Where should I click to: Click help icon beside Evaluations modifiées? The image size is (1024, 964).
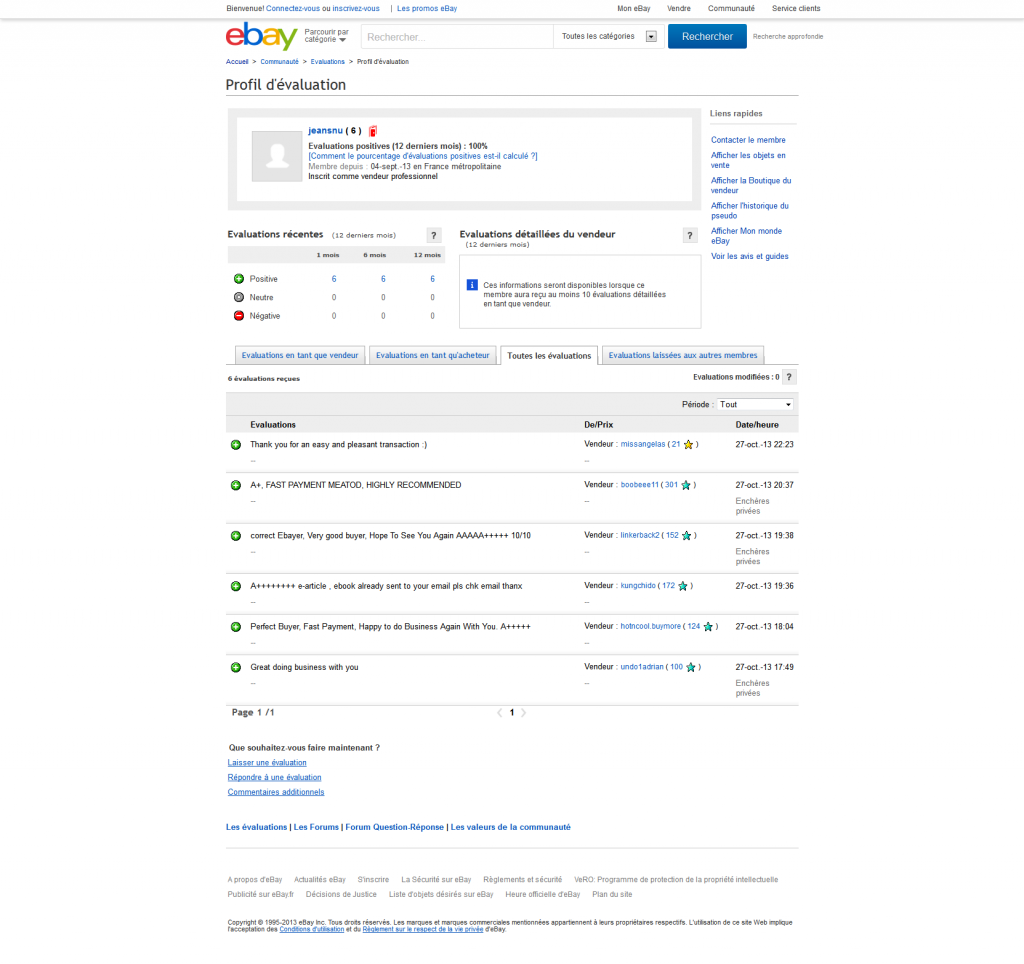point(789,377)
